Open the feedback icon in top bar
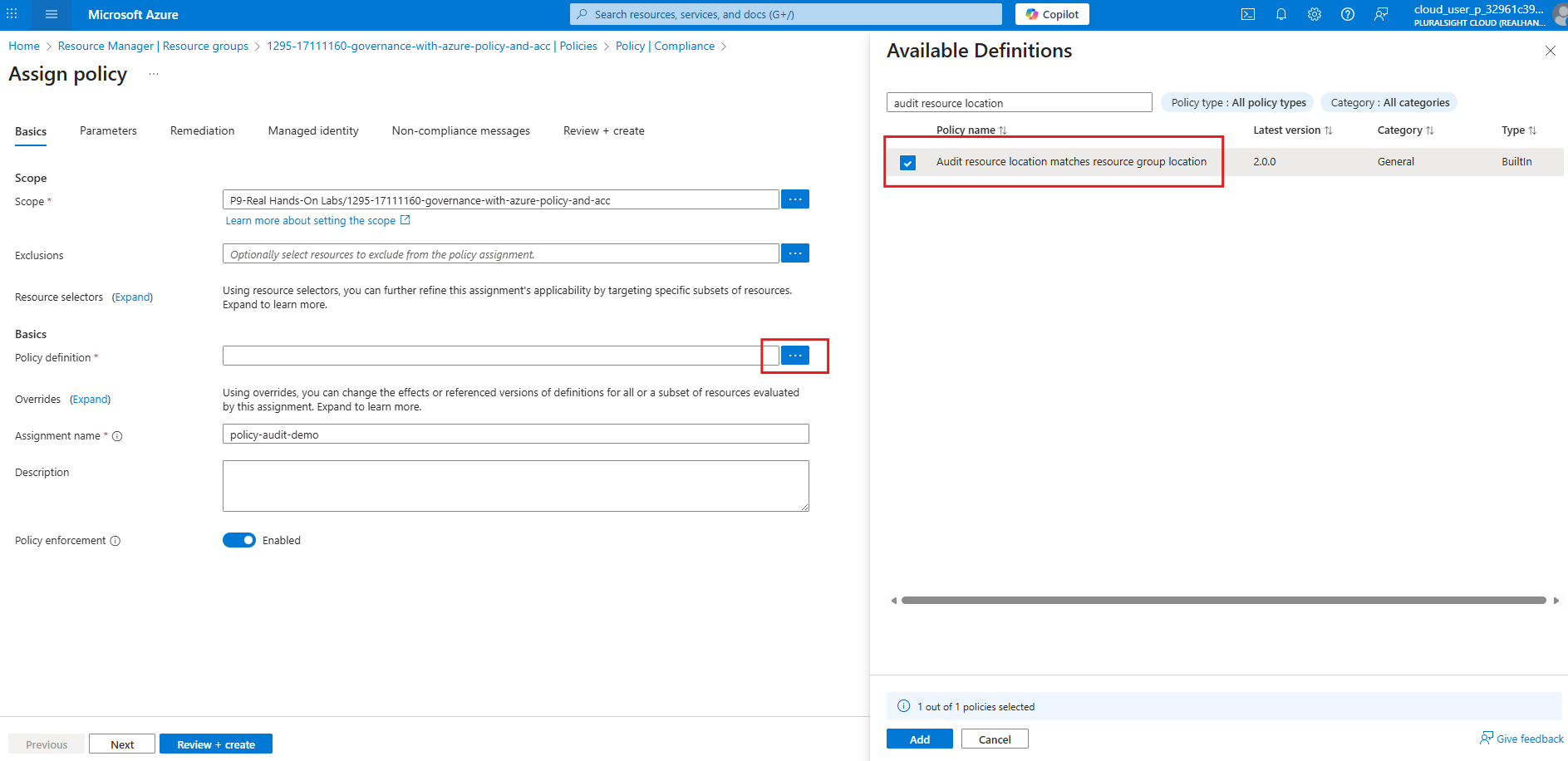1568x761 pixels. (1380, 14)
